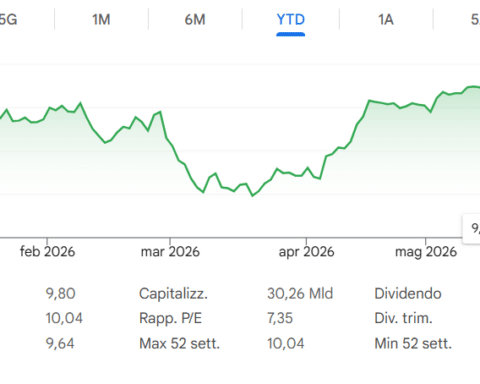Click the 'Dividendo' label
The image size is (480, 384).
coord(408,294)
